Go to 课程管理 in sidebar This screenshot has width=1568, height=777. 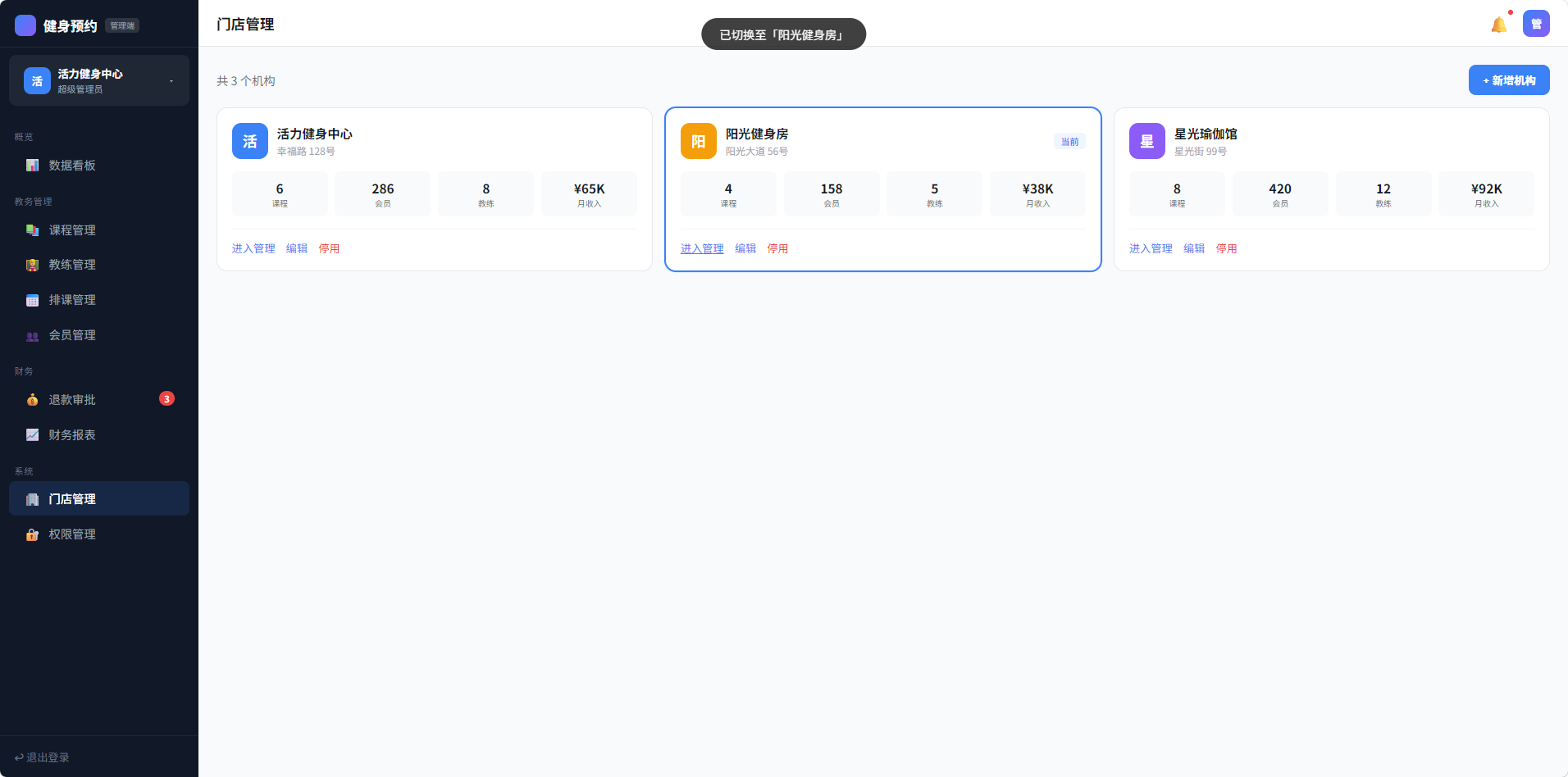(99, 230)
